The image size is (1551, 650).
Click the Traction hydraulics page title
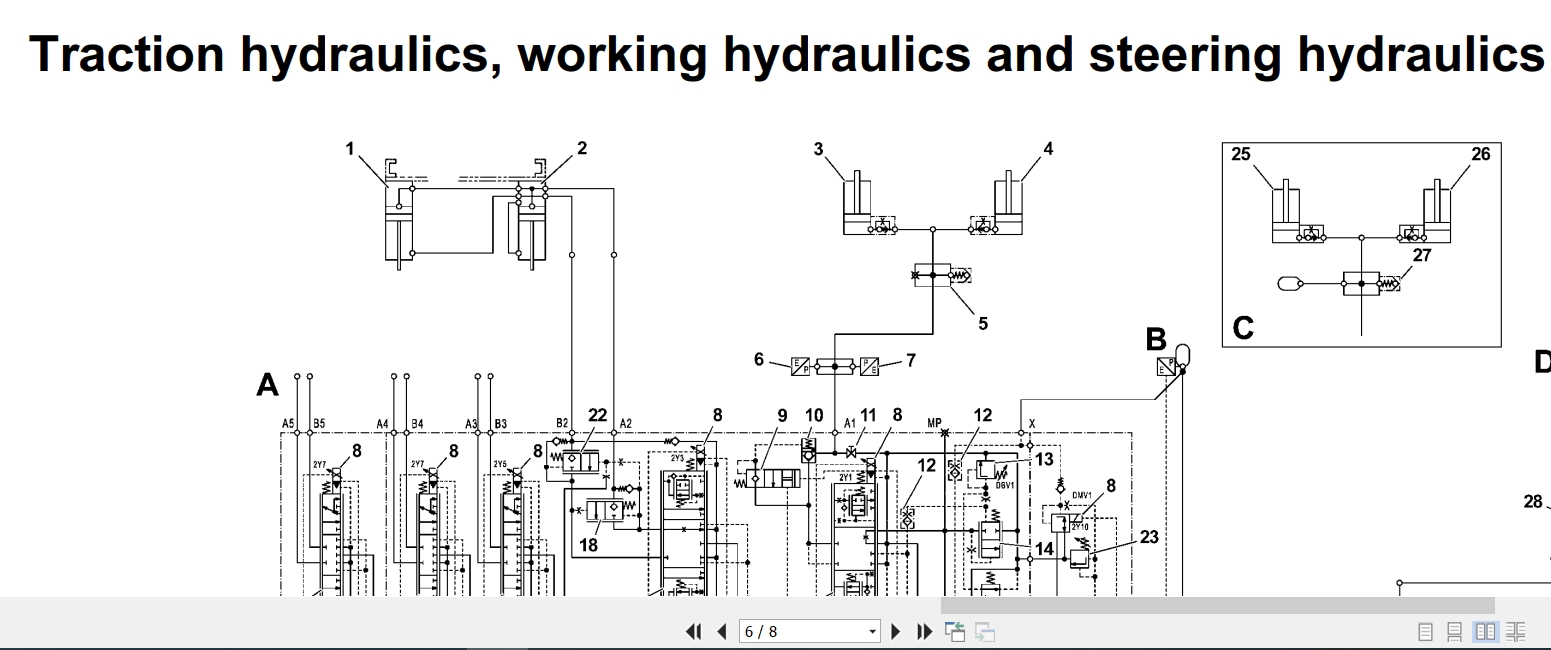click(x=787, y=53)
